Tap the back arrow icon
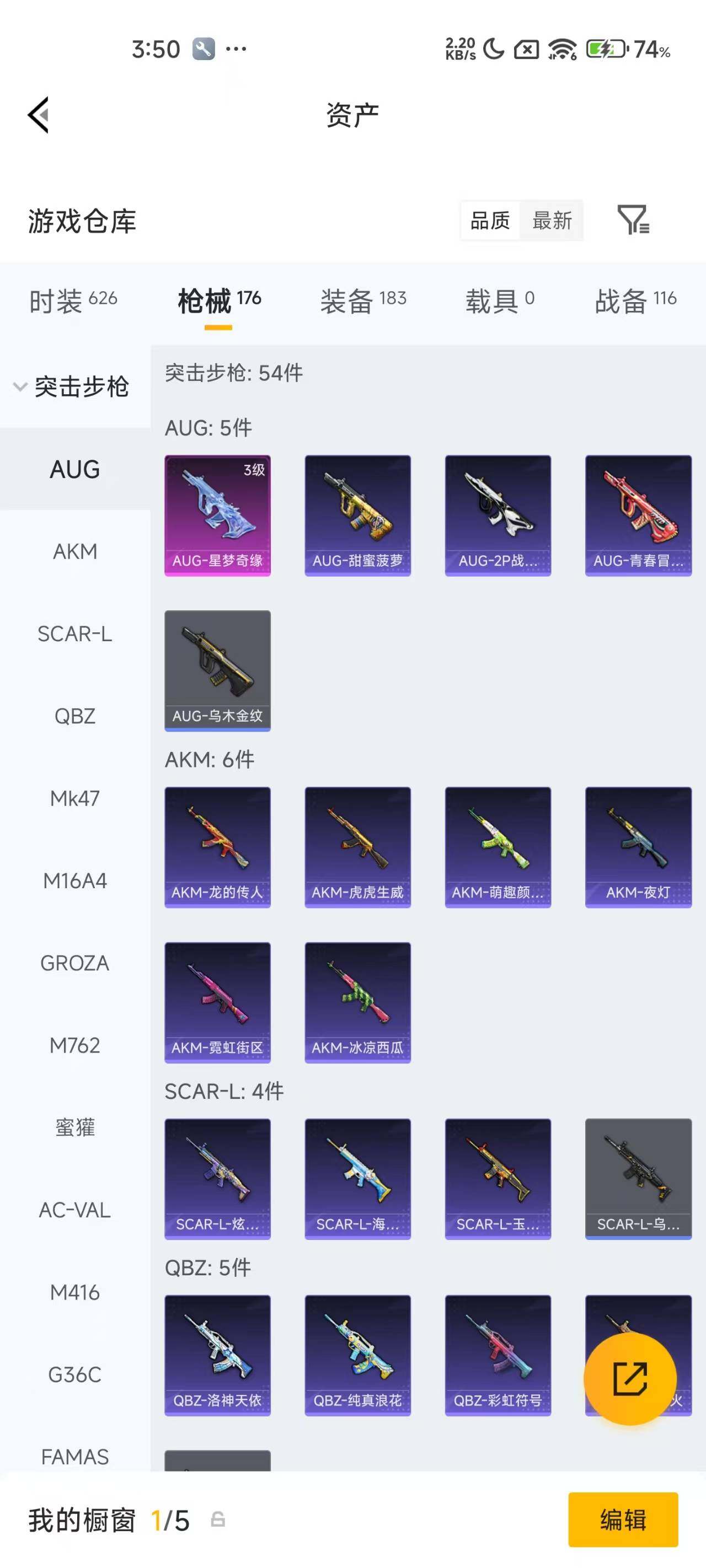 [x=38, y=115]
